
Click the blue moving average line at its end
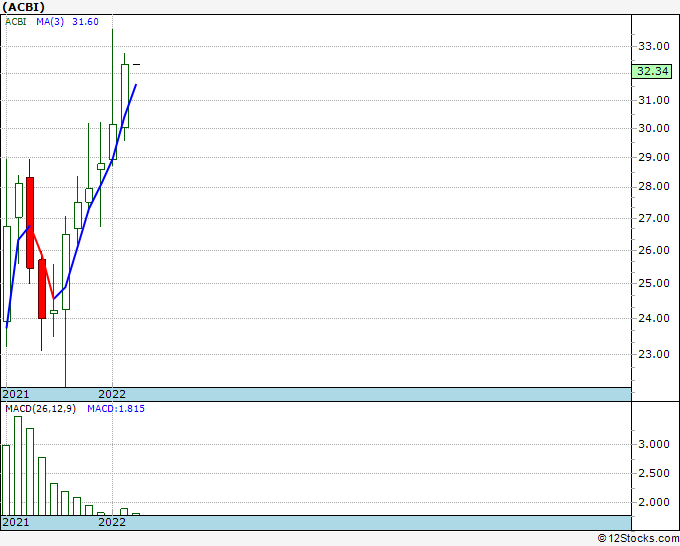click(x=136, y=85)
